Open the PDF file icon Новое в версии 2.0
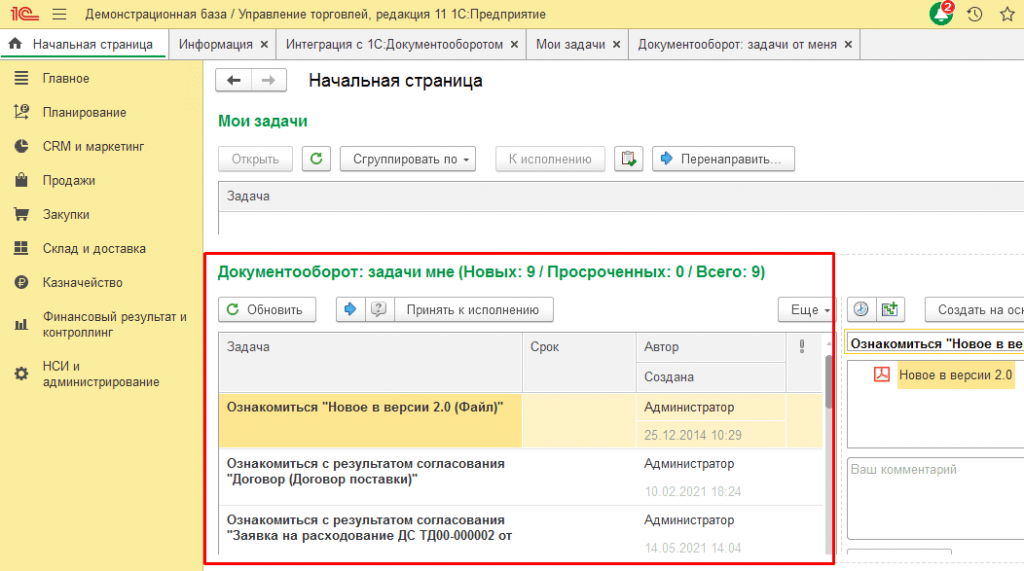The image size is (1024, 571). [x=882, y=374]
